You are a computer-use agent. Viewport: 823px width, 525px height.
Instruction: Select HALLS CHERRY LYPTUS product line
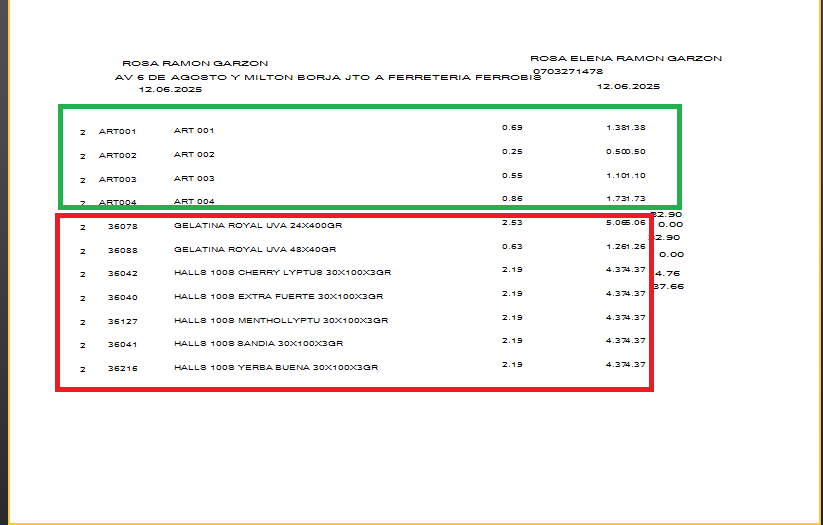pos(281,273)
